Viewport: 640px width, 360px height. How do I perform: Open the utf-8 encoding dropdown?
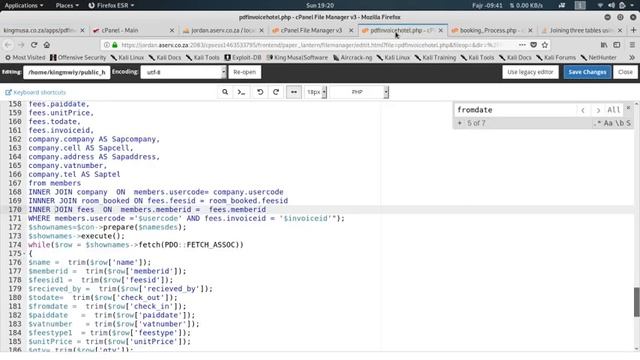tap(183, 72)
